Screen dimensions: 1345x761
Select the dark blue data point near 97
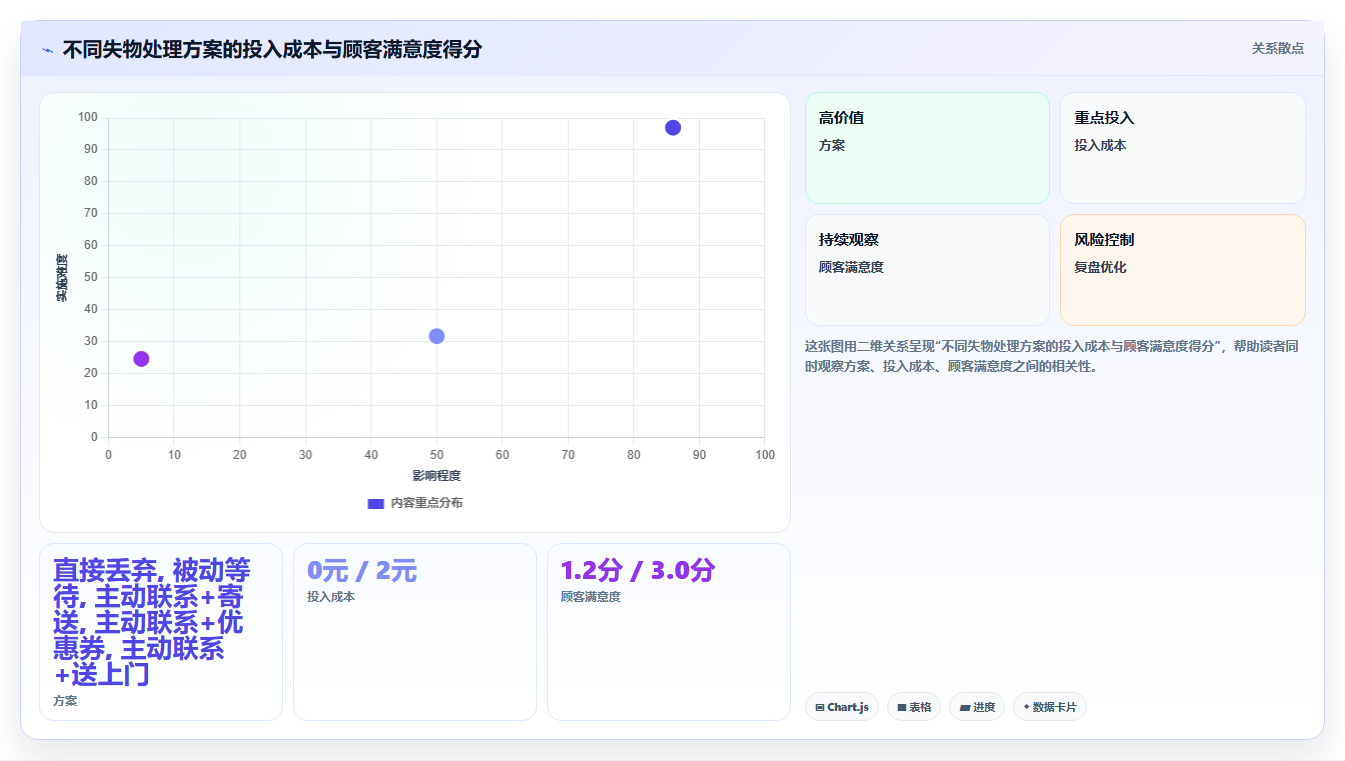tap(673, 128)
